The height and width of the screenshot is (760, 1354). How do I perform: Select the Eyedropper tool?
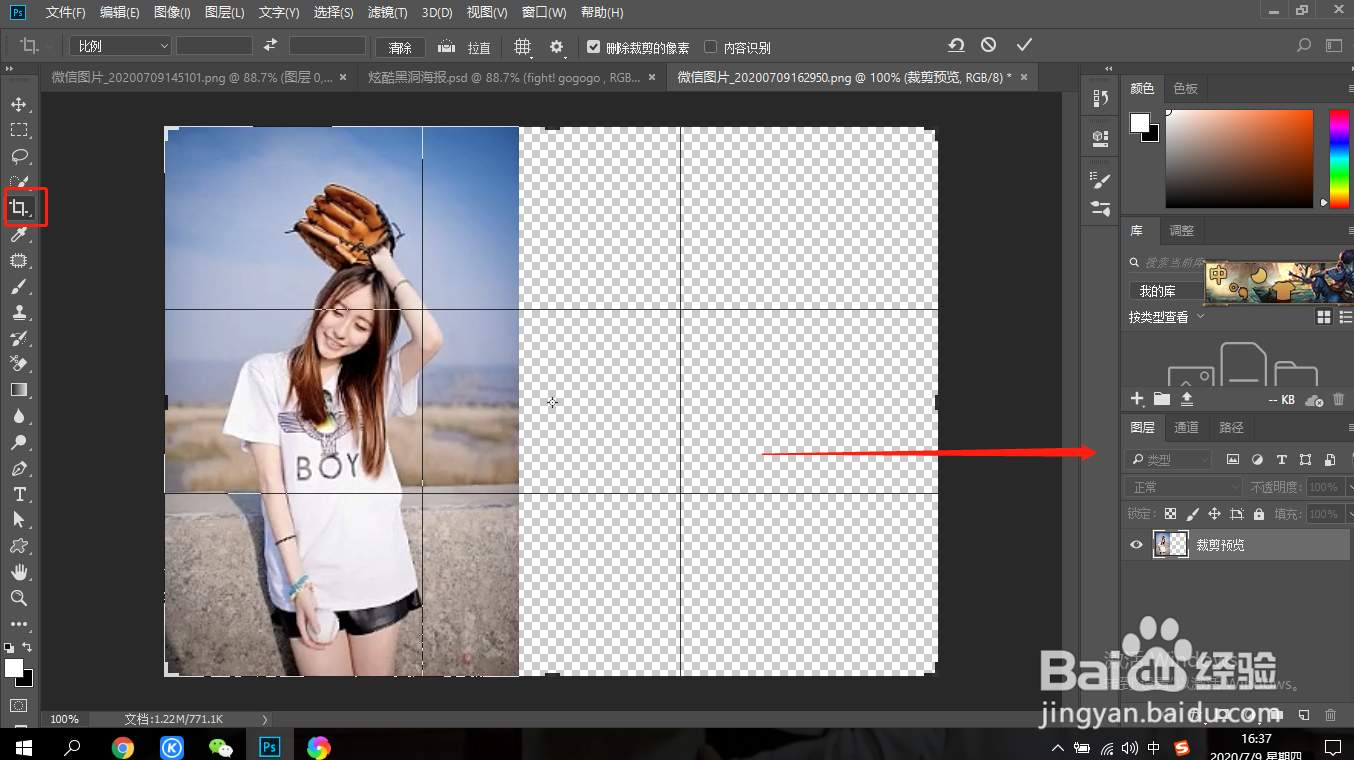pos(19,235)
